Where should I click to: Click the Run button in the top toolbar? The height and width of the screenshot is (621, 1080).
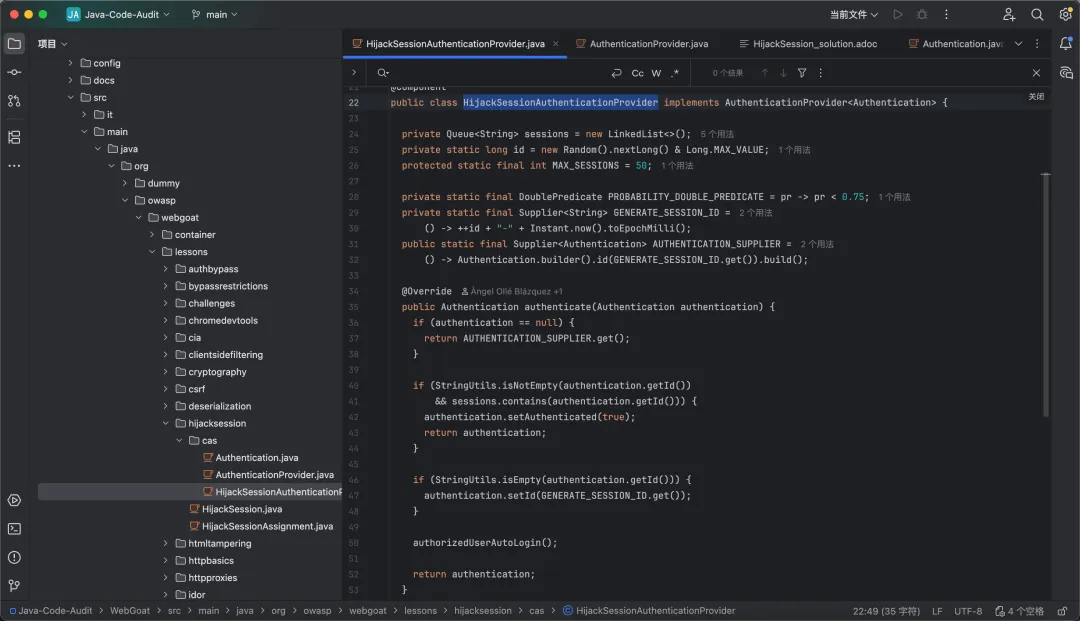(897, 14)
